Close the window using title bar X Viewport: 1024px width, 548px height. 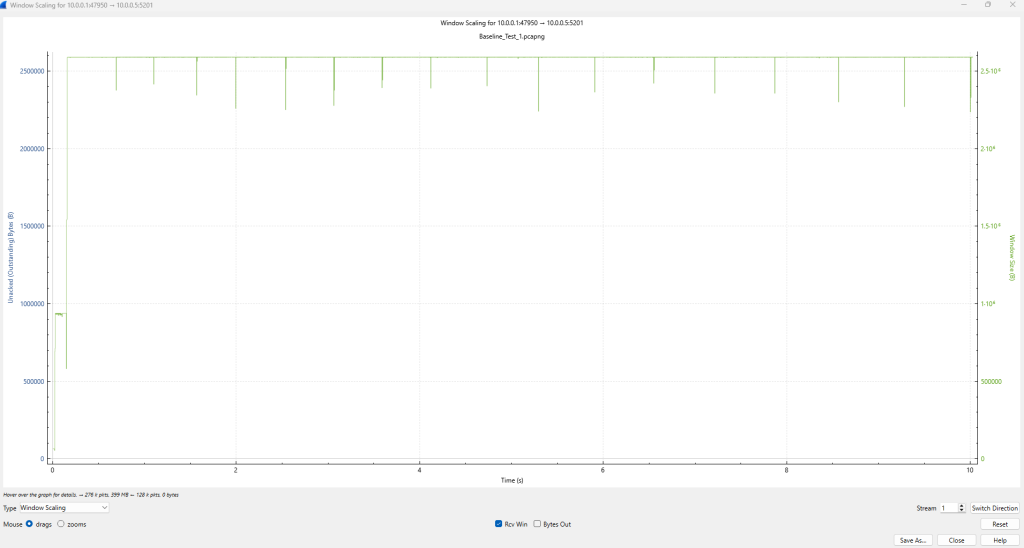[x=1012, y=5]
